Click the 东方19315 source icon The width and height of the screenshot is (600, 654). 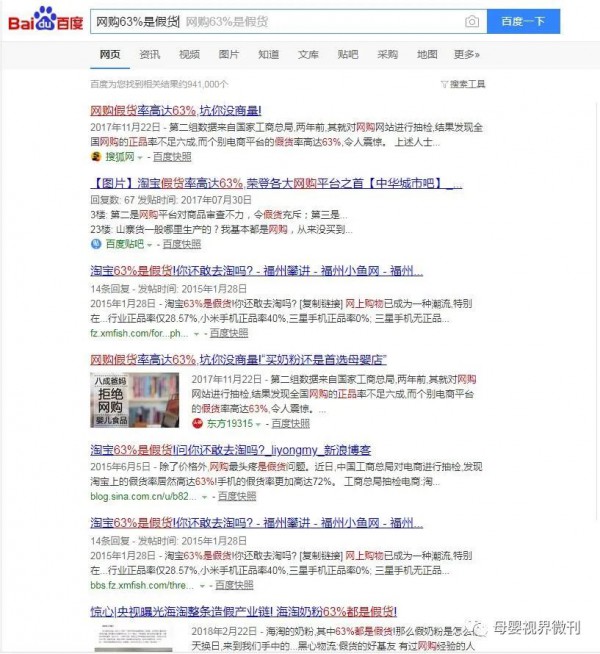197,423
